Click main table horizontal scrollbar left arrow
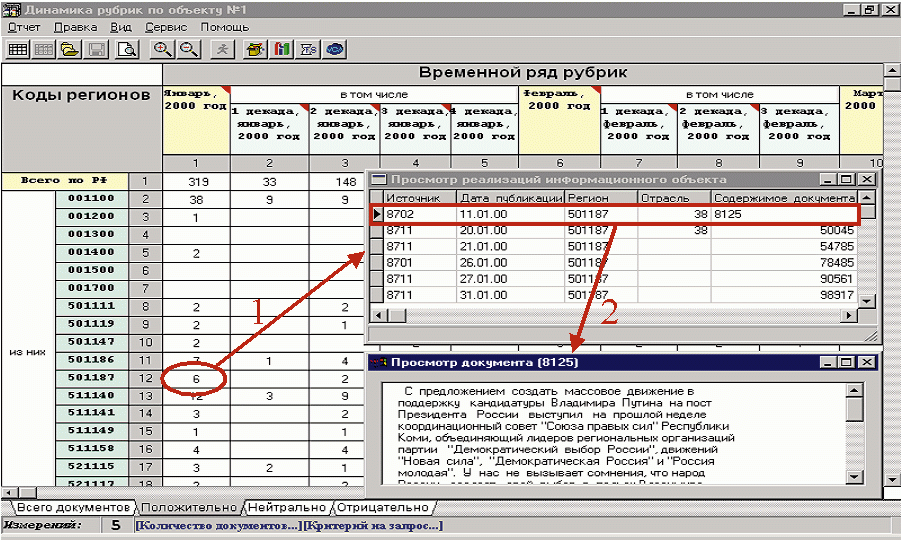The image size is (901, 540). 9,493
